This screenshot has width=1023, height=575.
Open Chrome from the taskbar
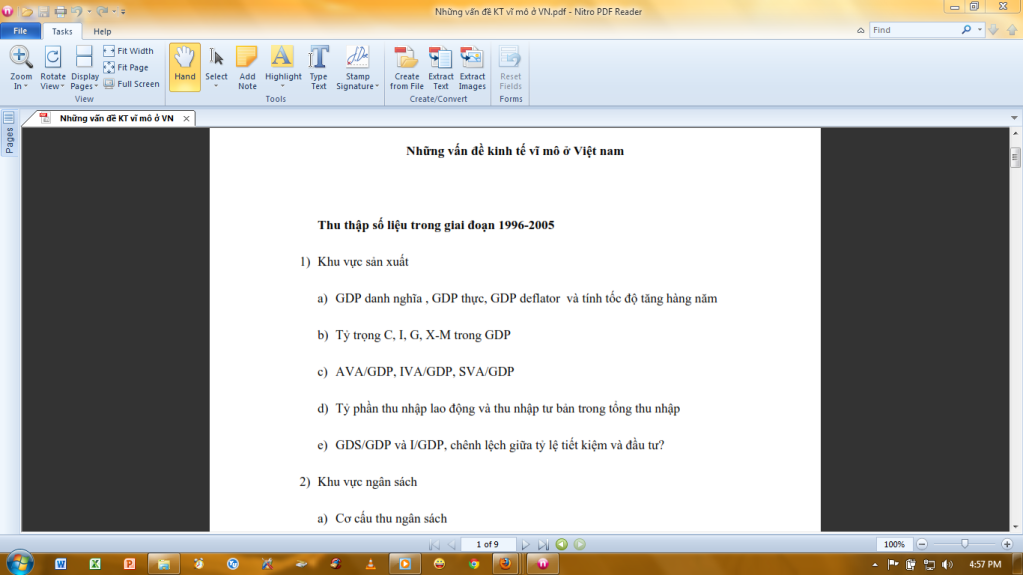point(474,564)
